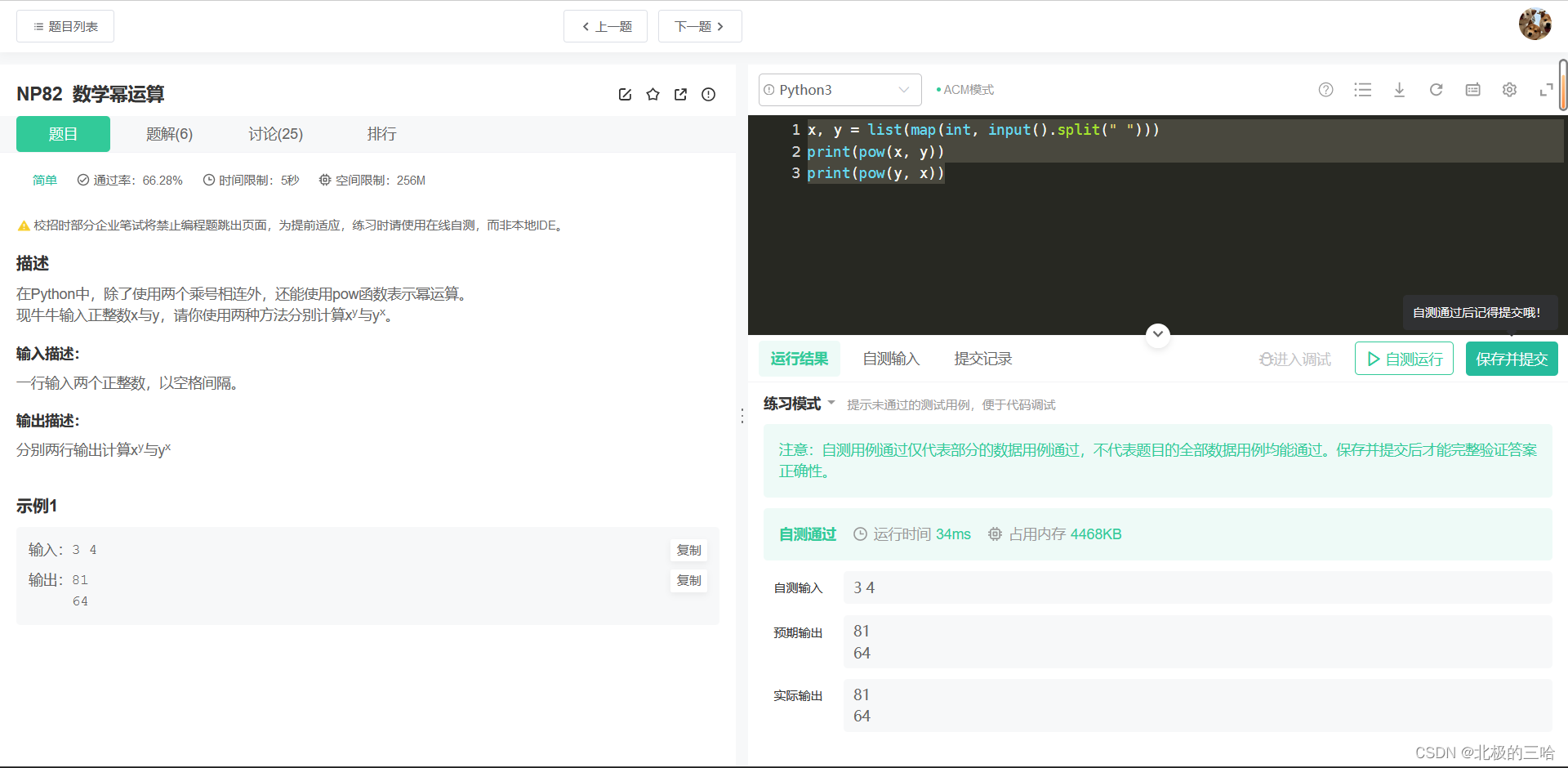This screenshot has width=1568, height=768.
Task: Run code with 自测运行 button
Action: 1404,359
